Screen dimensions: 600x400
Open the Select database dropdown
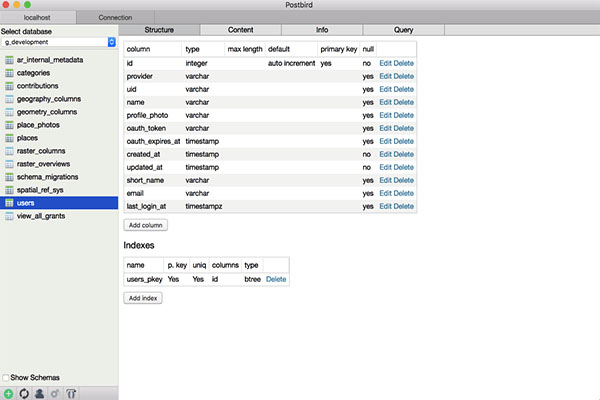(59, 43)
